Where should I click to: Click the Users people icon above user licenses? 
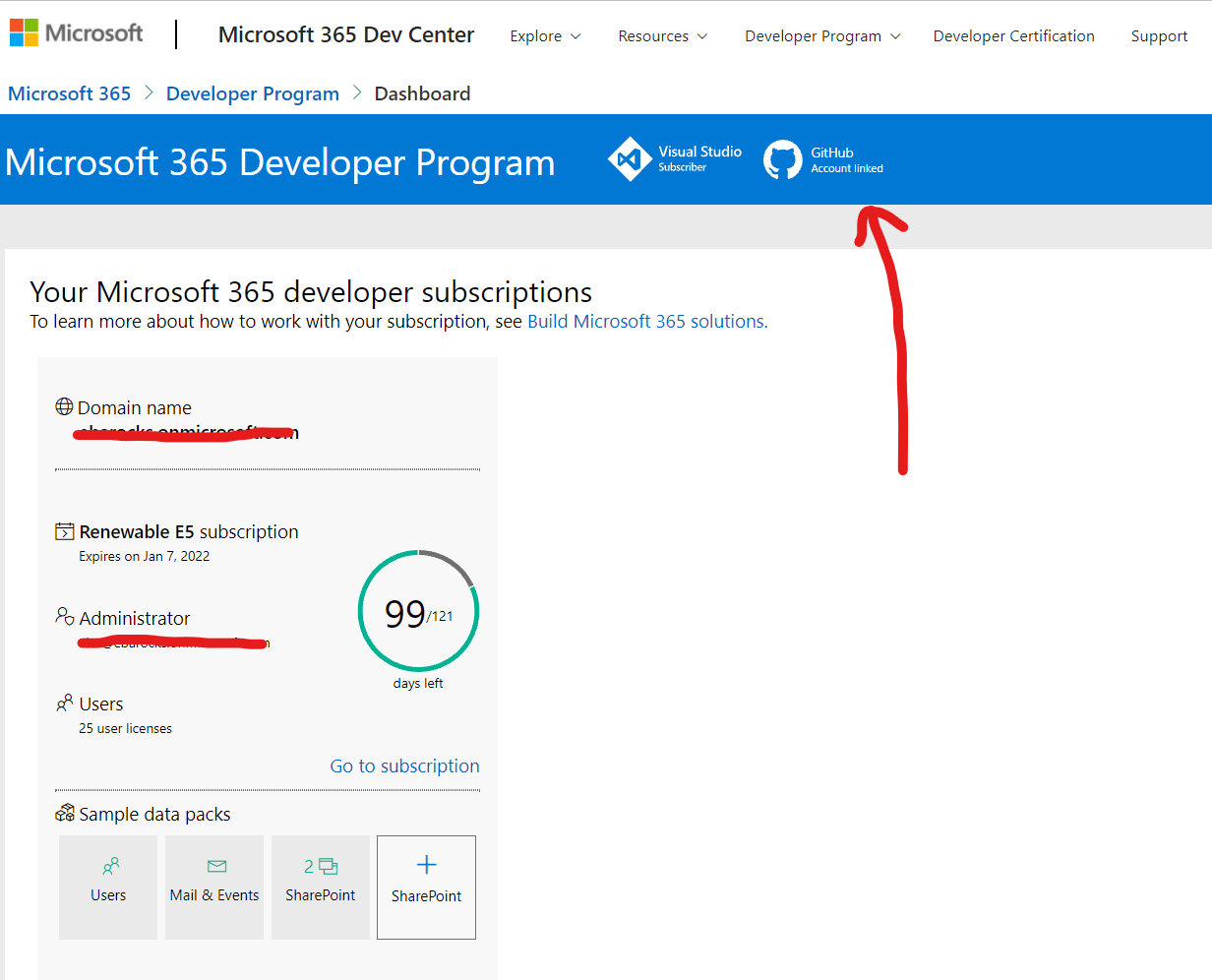pyautogui.click(x=65, y=704)
